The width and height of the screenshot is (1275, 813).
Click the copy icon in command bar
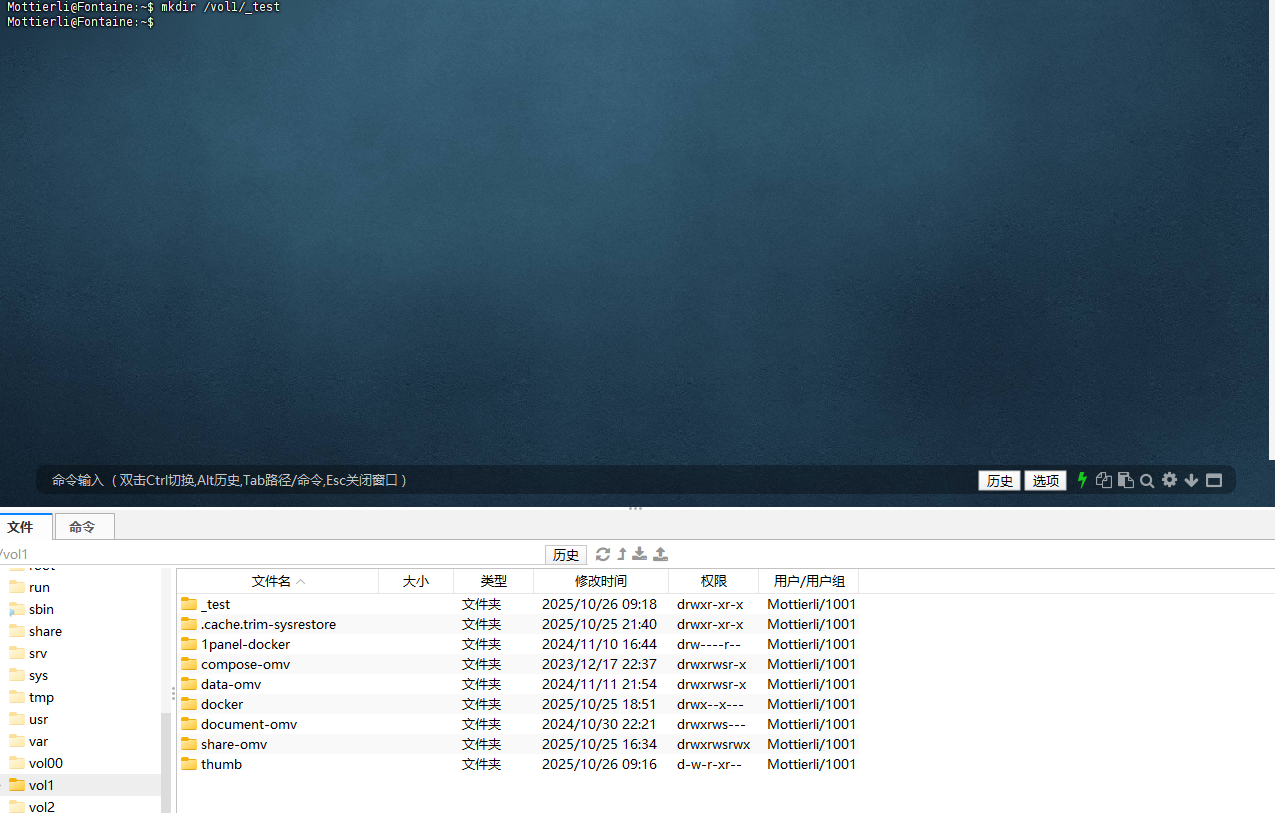(x=1104, y=480)
